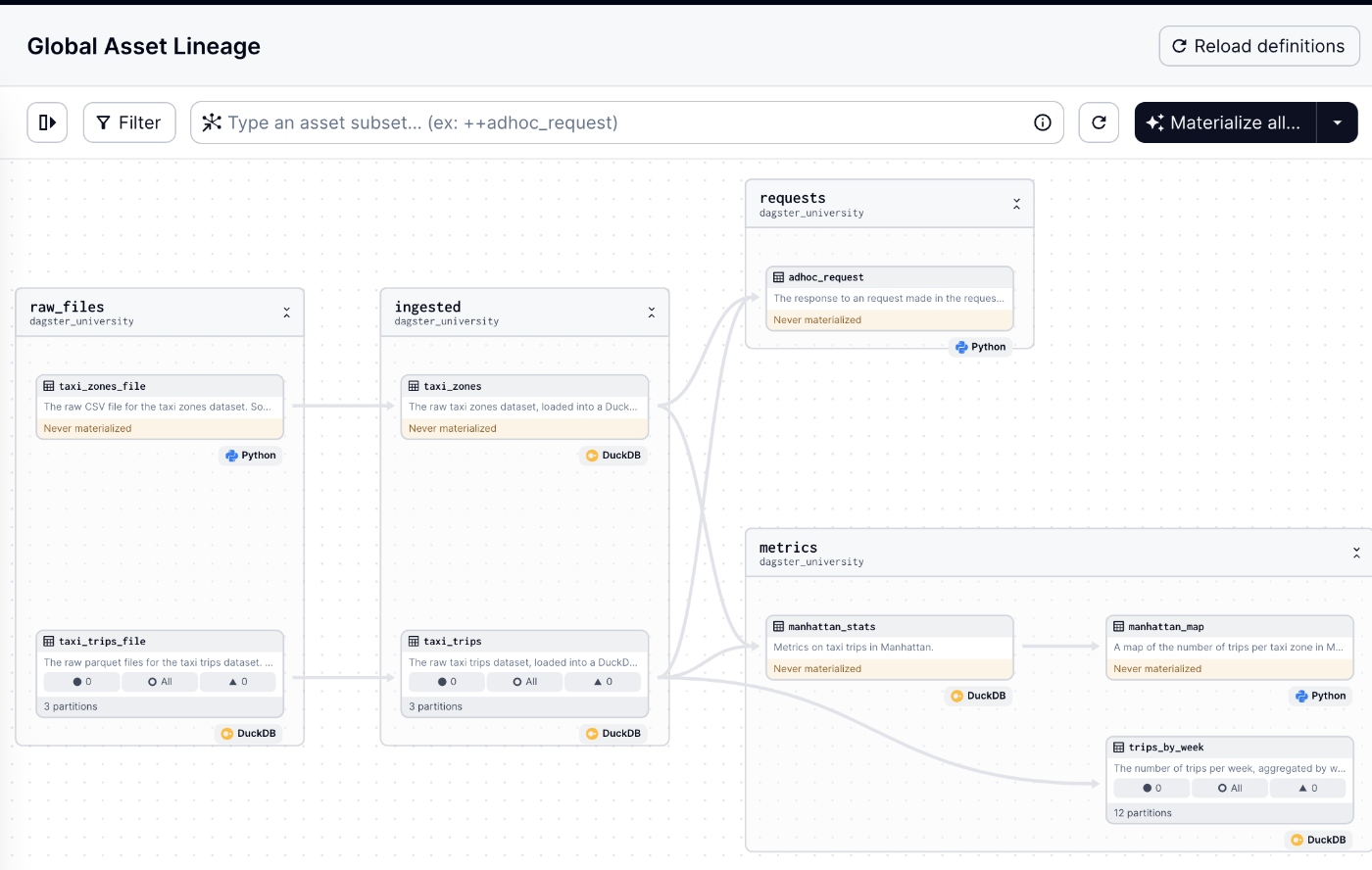Click missing 'All' partitions on trips_by_week
Image resolution: width=1372 pixels, height=870 pixels.
[1229, 789]
